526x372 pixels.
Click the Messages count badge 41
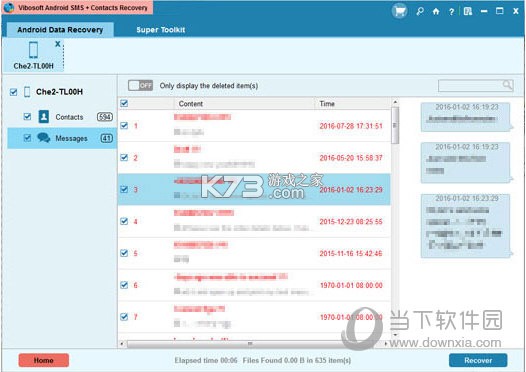(x=107, y=138)
